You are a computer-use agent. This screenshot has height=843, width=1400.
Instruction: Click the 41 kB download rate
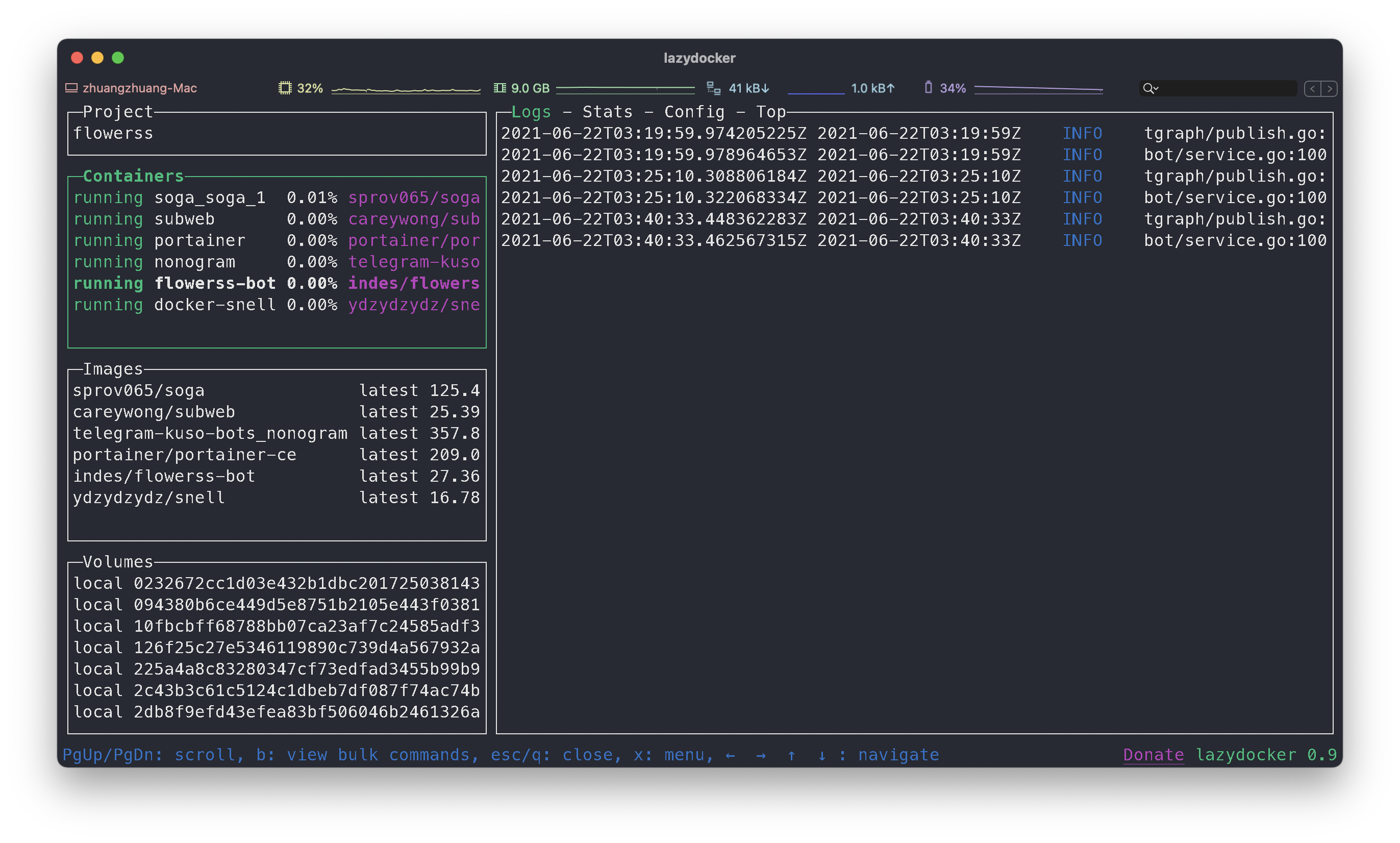click(x=748, y=88)
